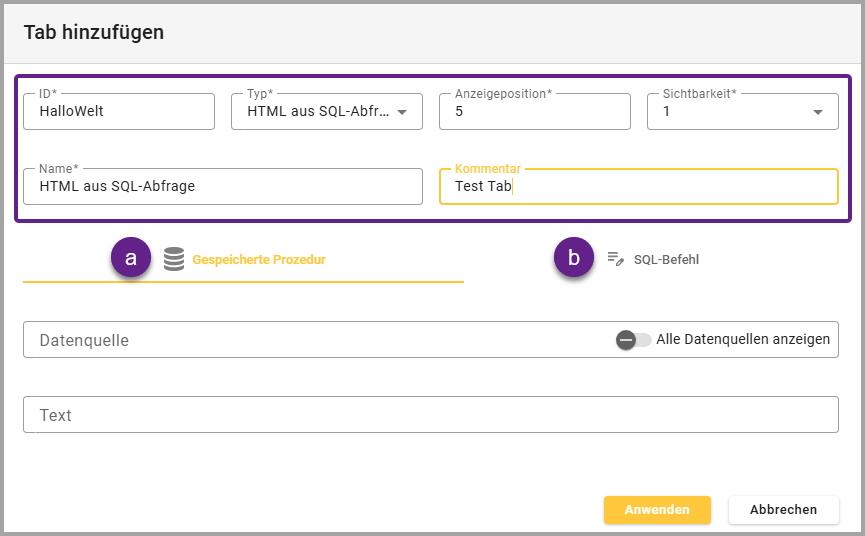Focus the empty Text input field
The height and width of the screenshot is (536, 865).
pos(430,415)
